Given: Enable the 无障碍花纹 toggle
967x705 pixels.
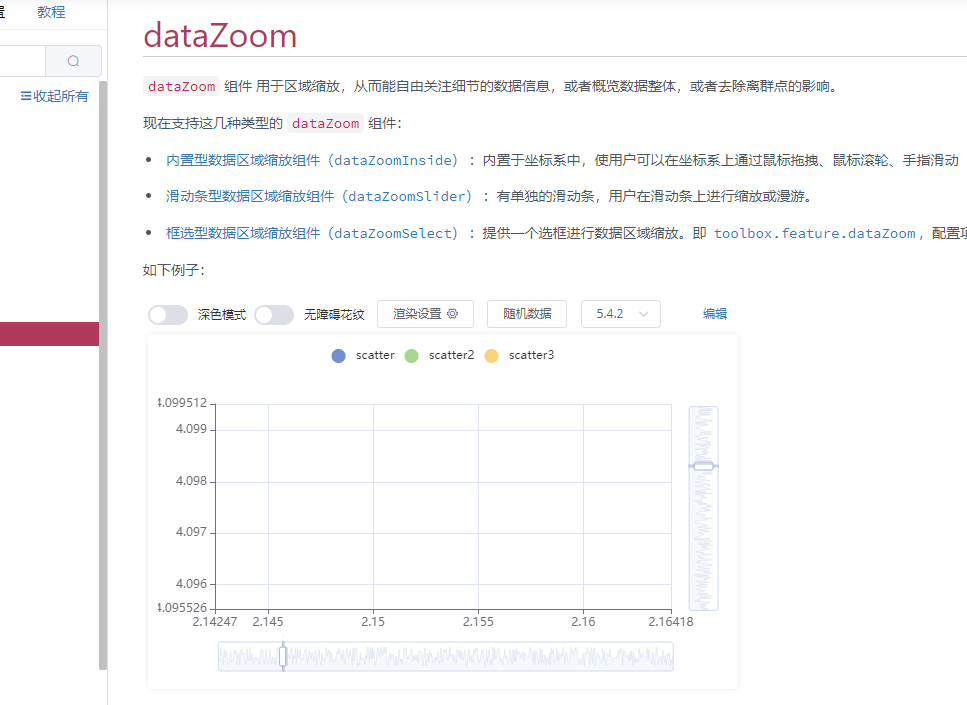Looking at the screenshot, I should tap(273, 314).
